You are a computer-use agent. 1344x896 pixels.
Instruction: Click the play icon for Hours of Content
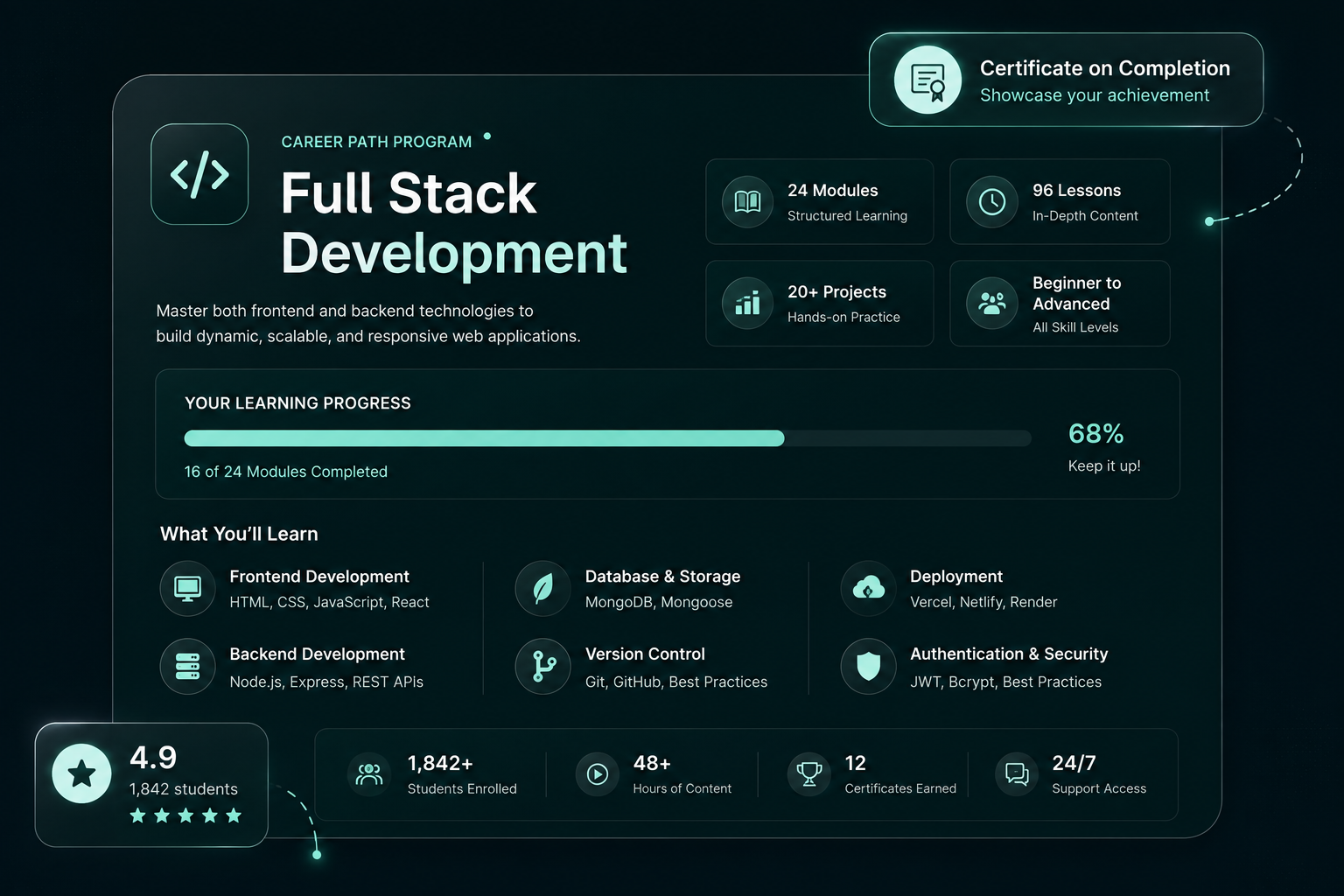[x=597, y=774]
